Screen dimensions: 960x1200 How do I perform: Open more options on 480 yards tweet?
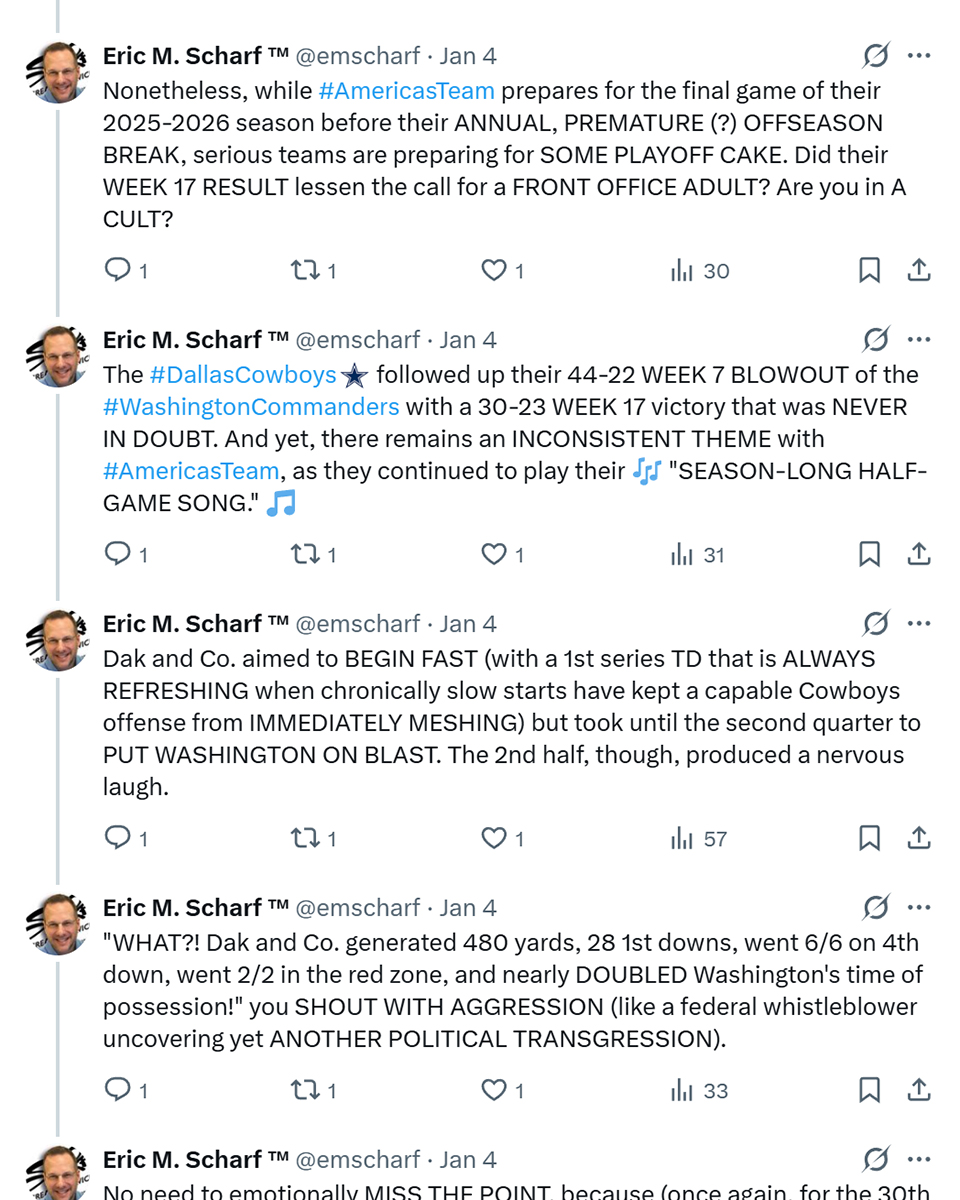[x=919, y=908]
